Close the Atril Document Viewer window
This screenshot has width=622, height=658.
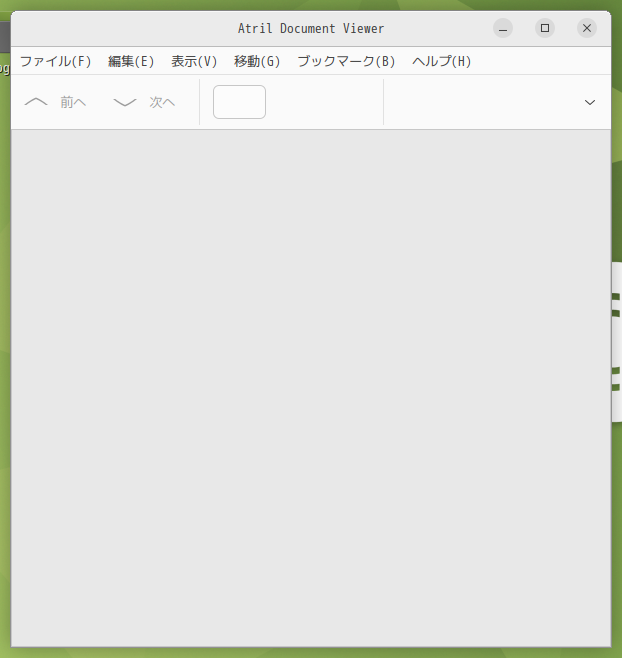(x=587, y=28)
